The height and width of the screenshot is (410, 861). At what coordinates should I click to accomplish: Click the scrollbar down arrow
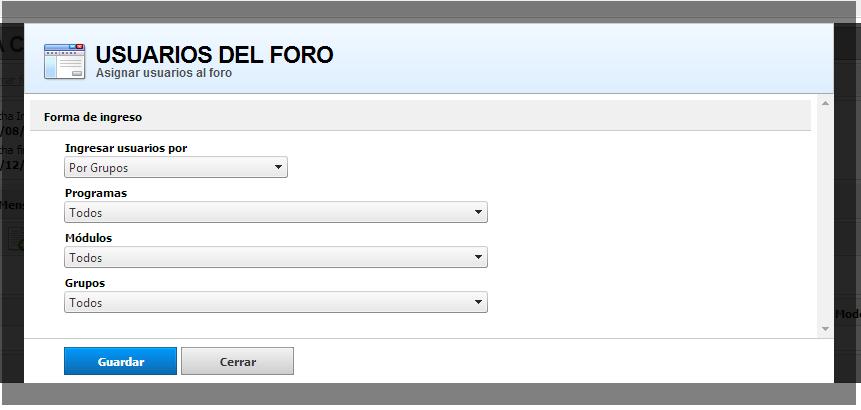(825, 329)
